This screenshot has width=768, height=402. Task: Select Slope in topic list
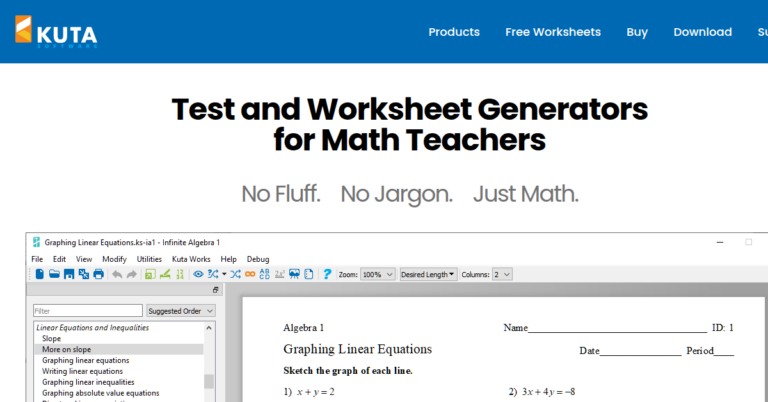point(51,338)
